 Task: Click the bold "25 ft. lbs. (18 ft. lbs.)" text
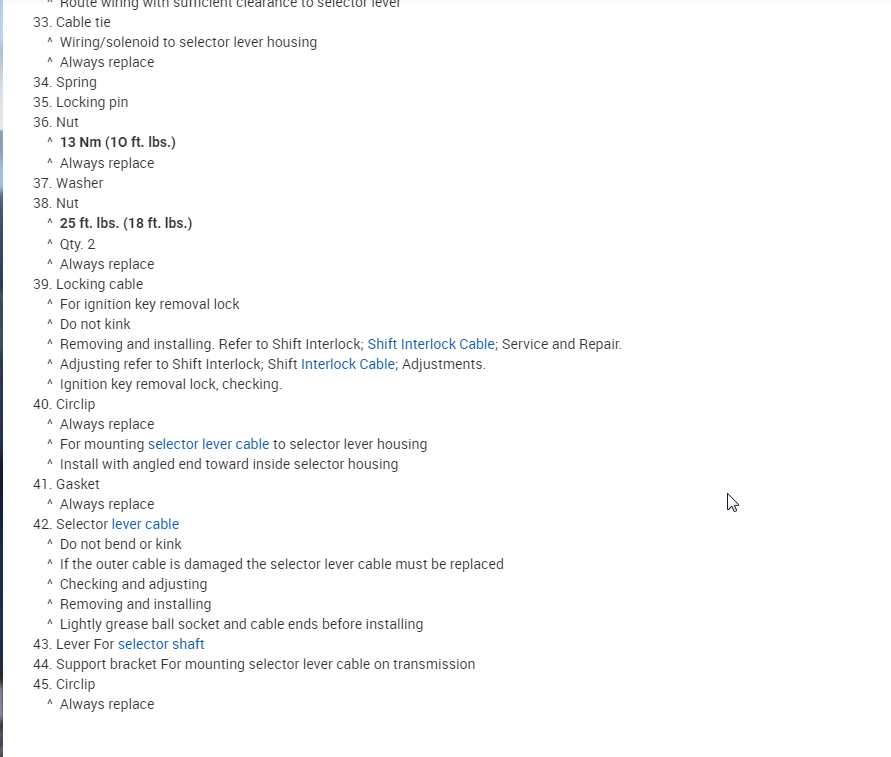(x=126, y=223)
